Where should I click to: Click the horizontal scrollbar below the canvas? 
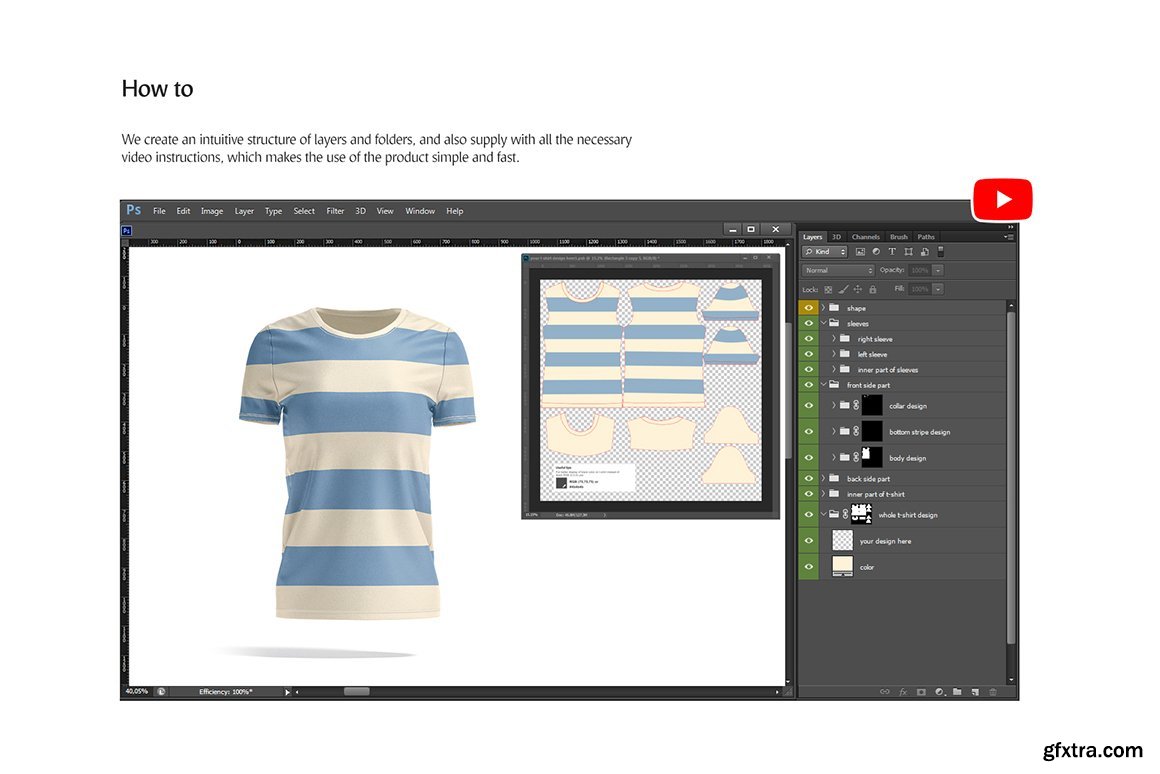[356, 691]
